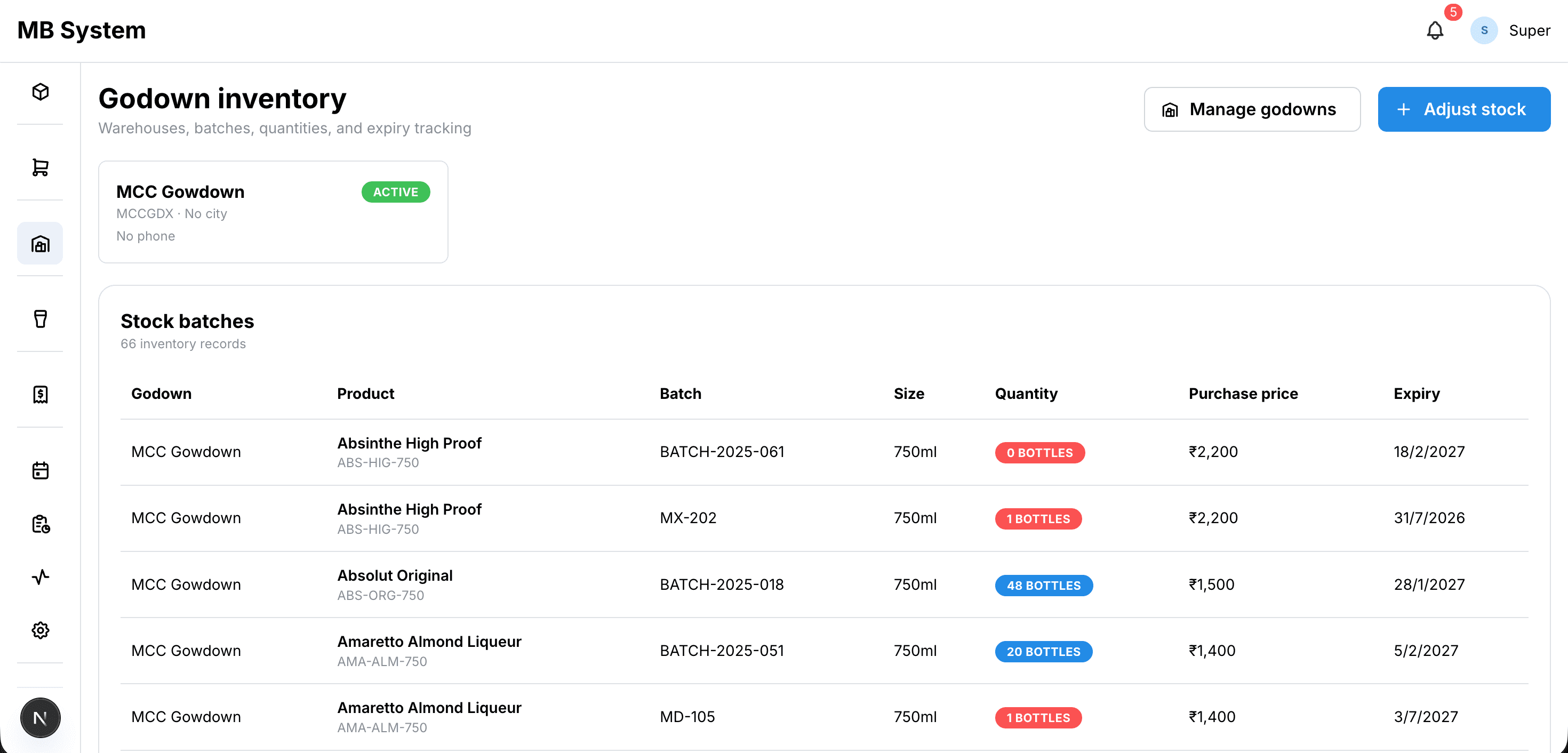Click the 20 BOTTLES quantity badge
1568x753 pixels.
point(1044,652)
